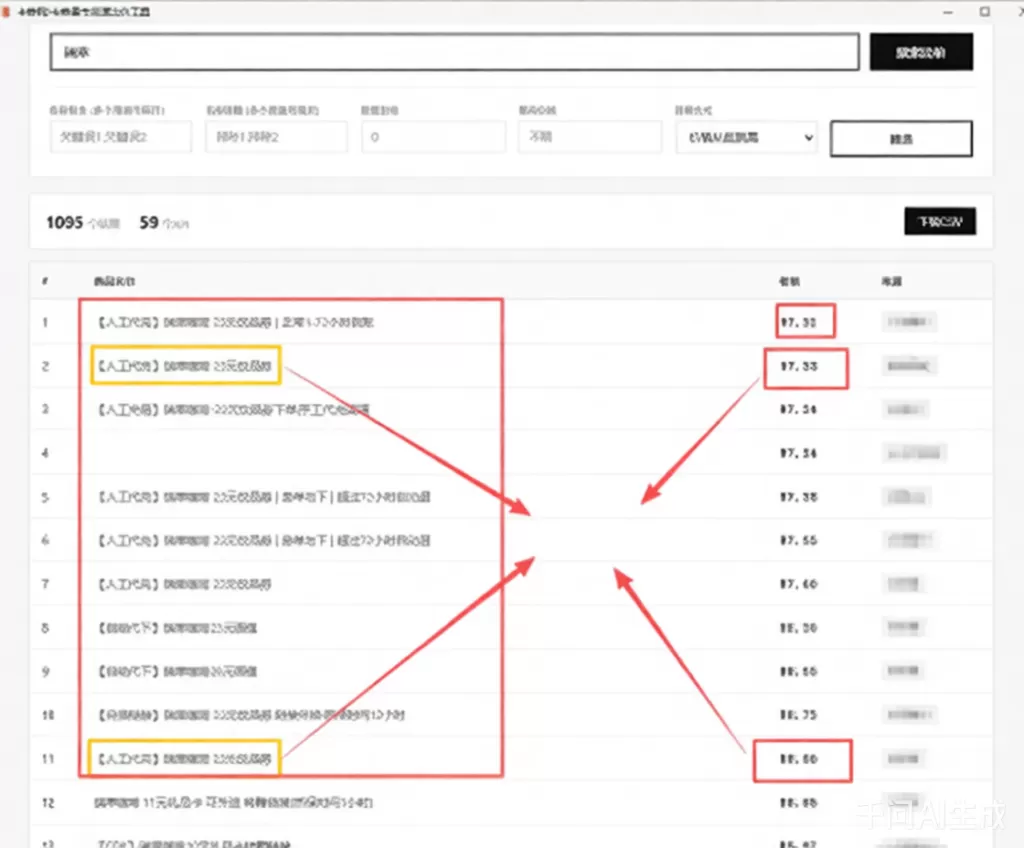The width and height of the screenshot is (1024, 848).
Task: Focus the second keyword filter input
Action: (276, 137)
